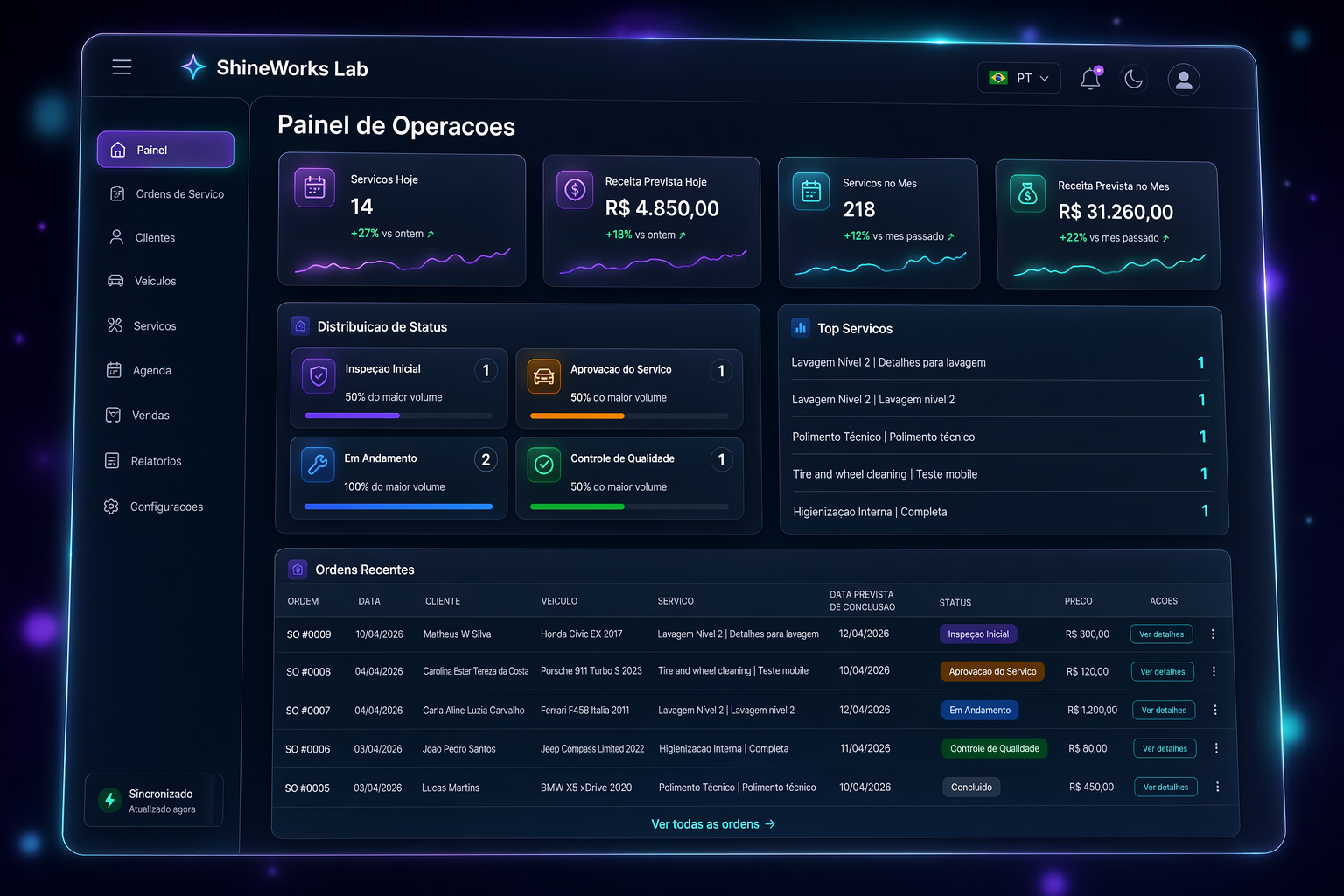Image resolution: width=1344 pixels, height=896 pixels.
Task: Click vehicle Ferrari F458 Italia 2011
Action: pos(584,710)
